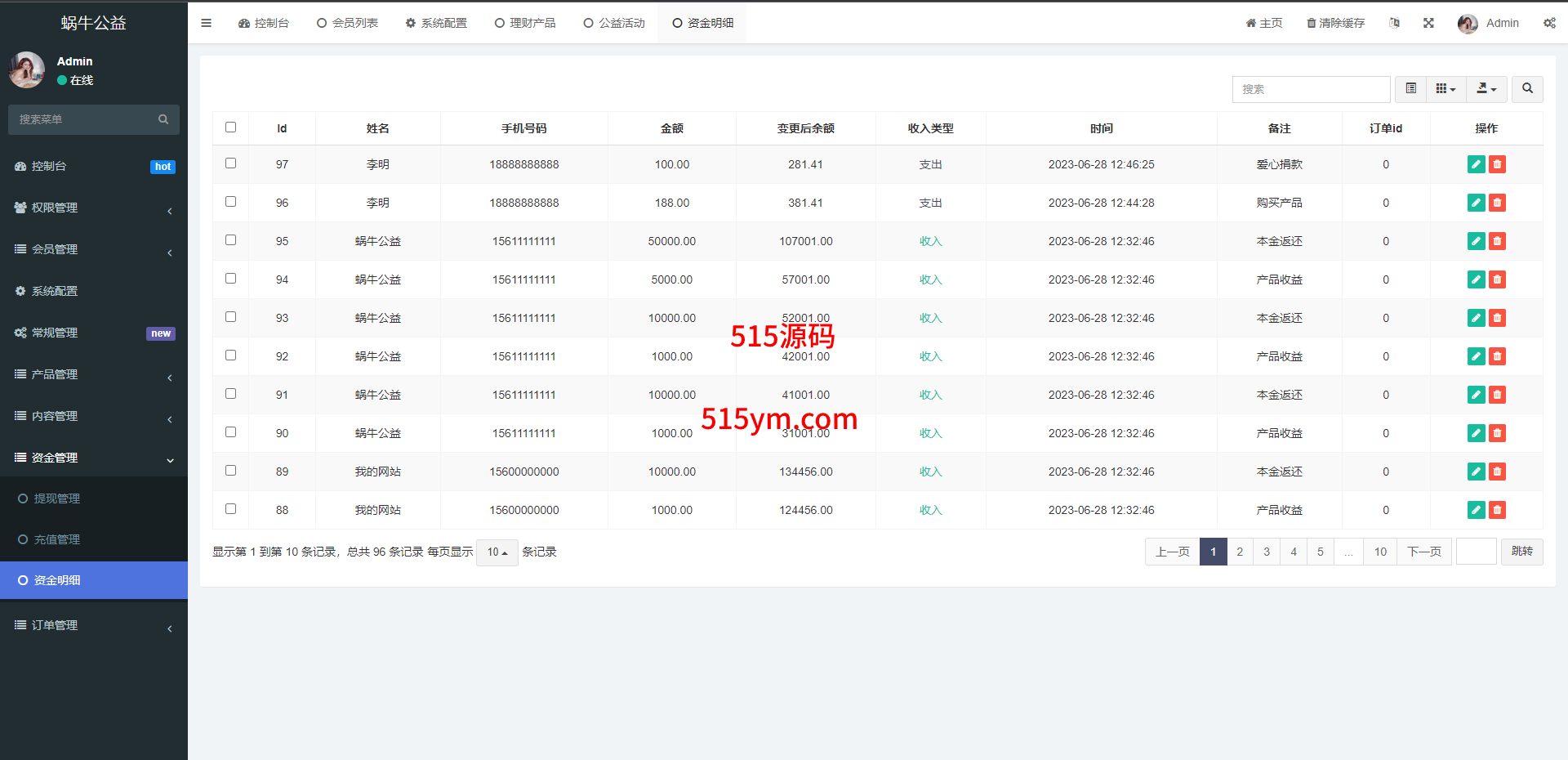Click the fullscreen icon in top bar
The height and width of the screenshot is (760, 1568).
point(1428,23)
